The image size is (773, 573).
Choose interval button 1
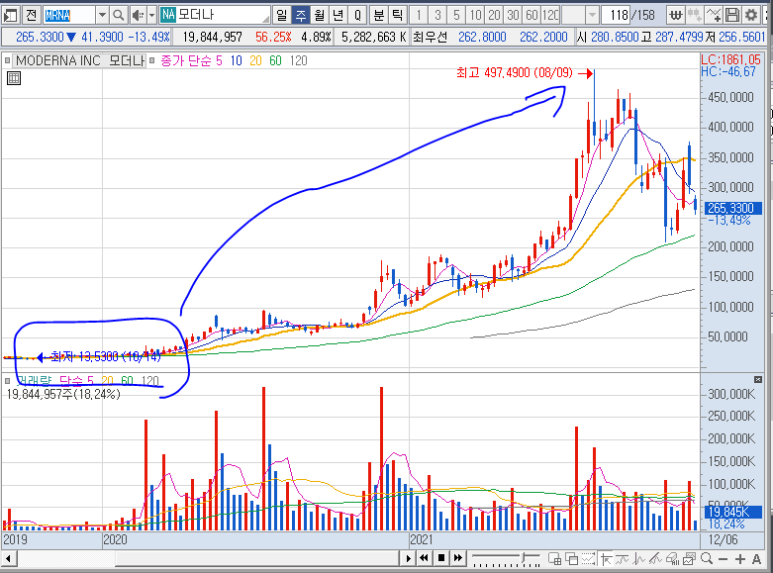pos(419,15)
